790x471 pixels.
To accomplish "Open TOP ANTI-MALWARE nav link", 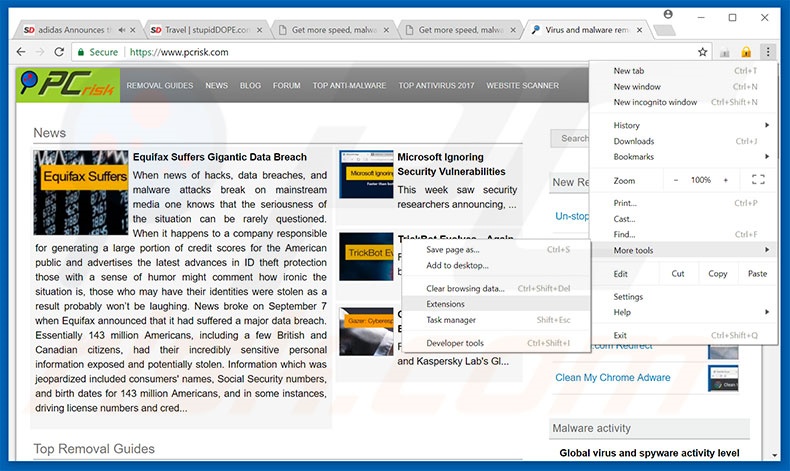I will click(x=349, y=86).
